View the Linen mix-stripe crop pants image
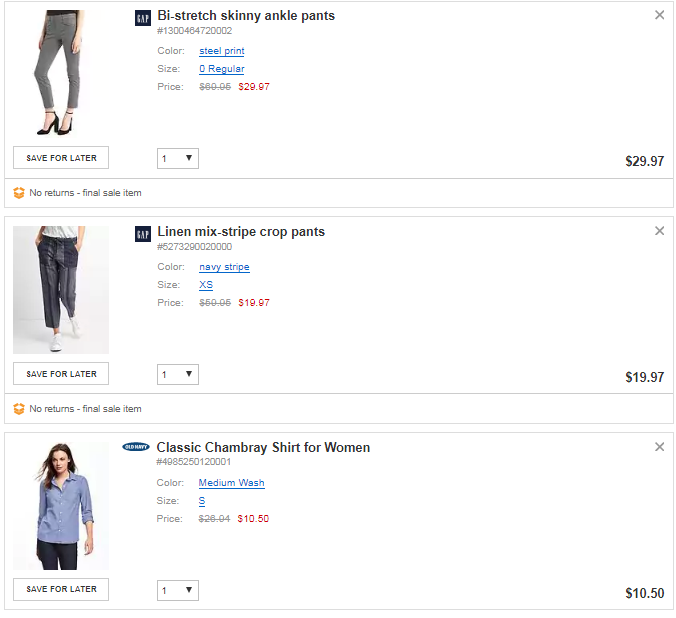676x618 pixels. tap(61, 290)
